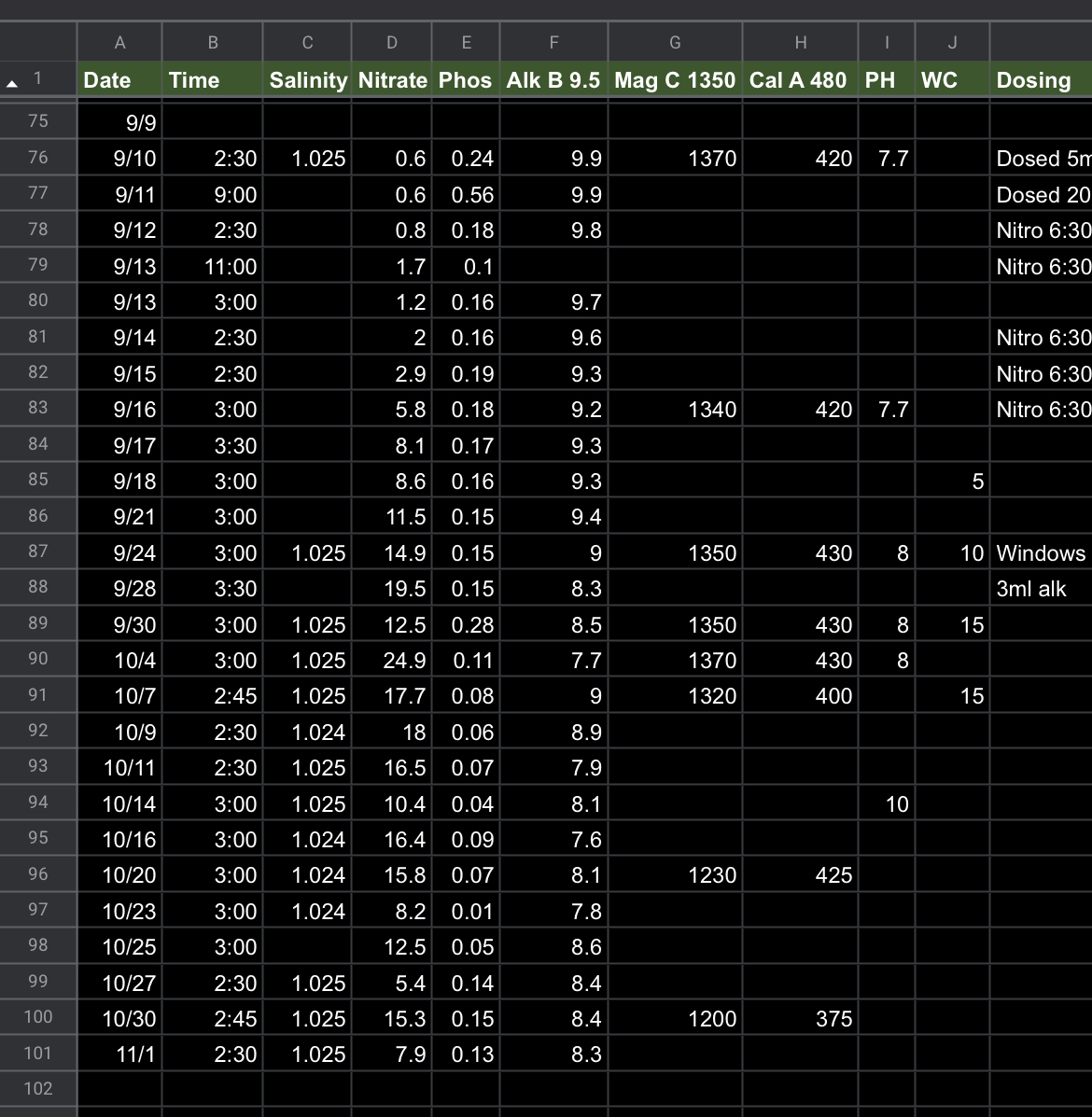Select the WC value "5" in the 9/18 row
This screenshot has width=1092, height=1117.
[x=952, y=482]
